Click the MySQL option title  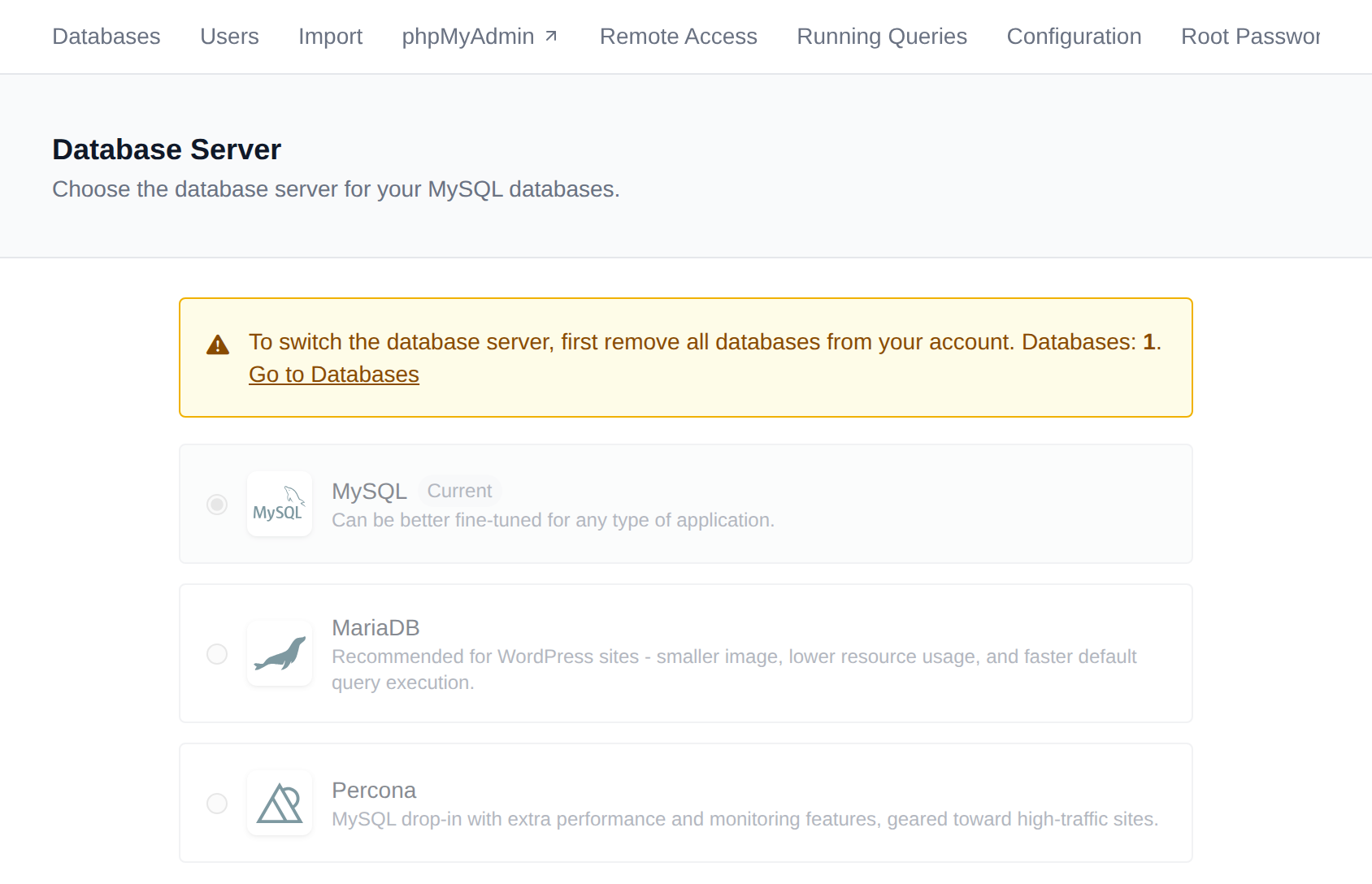[369, 492]
